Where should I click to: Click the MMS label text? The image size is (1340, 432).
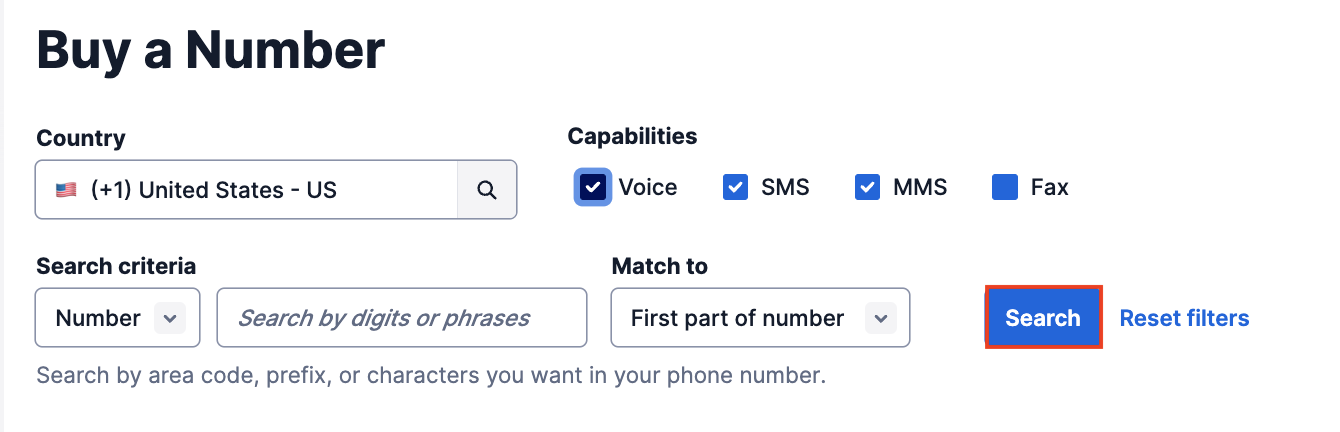[x=921, y=187]
